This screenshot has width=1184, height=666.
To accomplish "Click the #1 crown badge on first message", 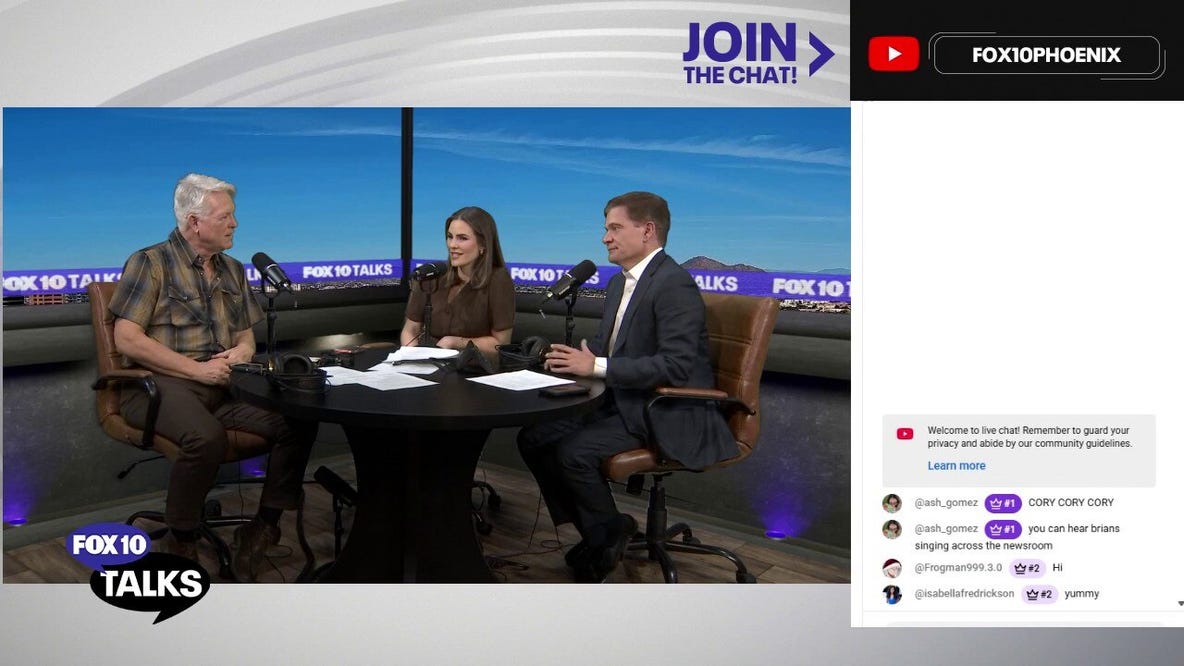I will 1002,503.
